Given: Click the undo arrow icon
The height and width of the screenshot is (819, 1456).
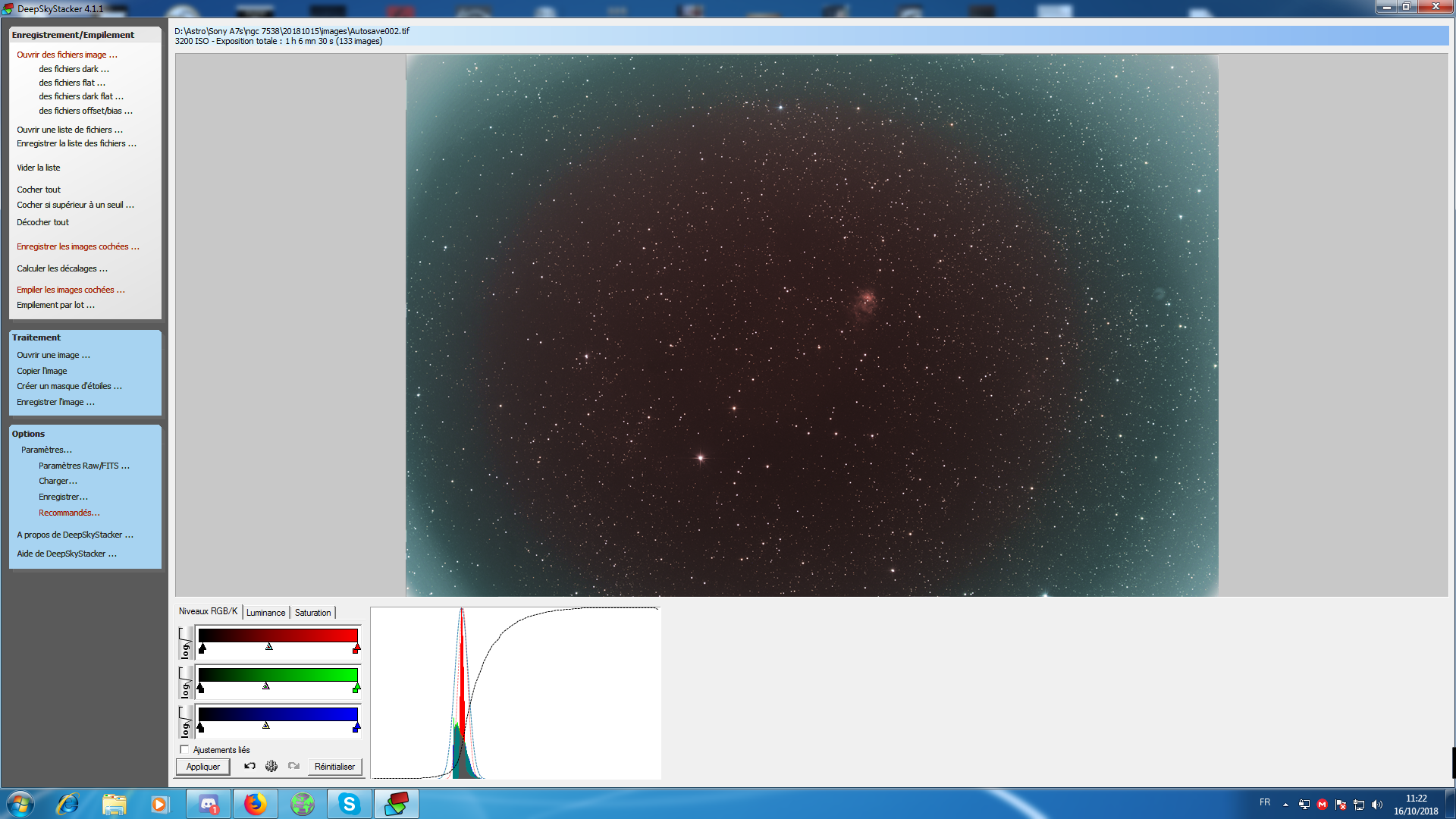Looking at the screenshot, I should (x=249, y=767).
